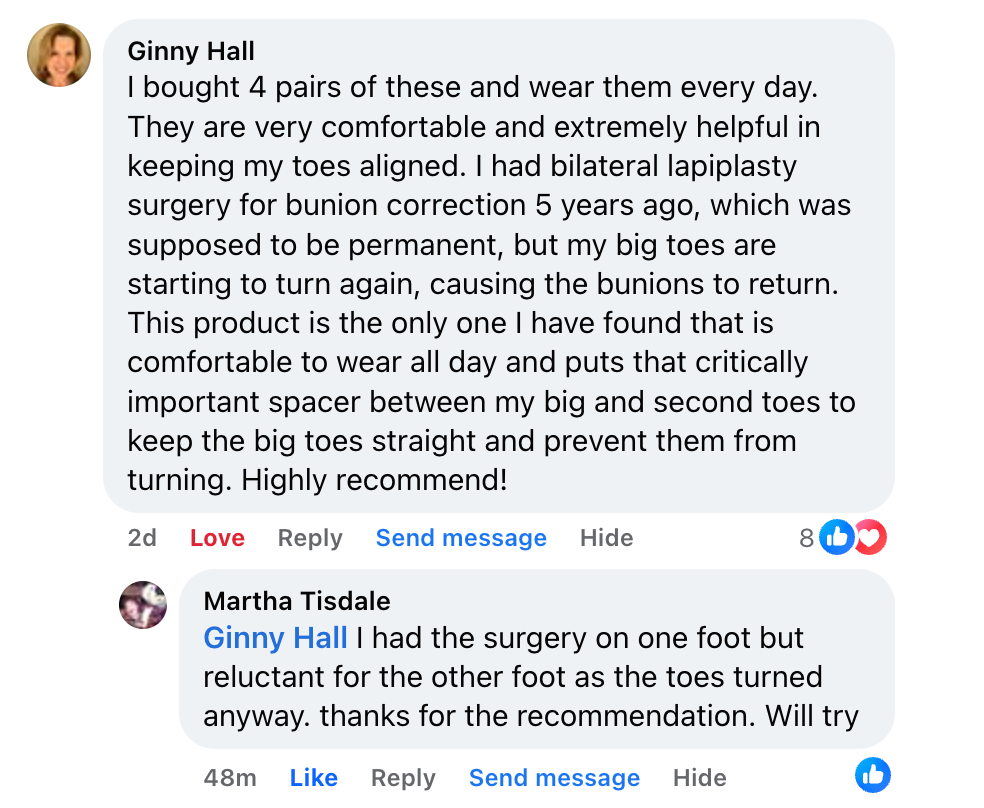Screen dimensions: 984x808
Task: Open Martha Tisdale's profile avatar
Action: pyautogui.click(x=143, y=604)
